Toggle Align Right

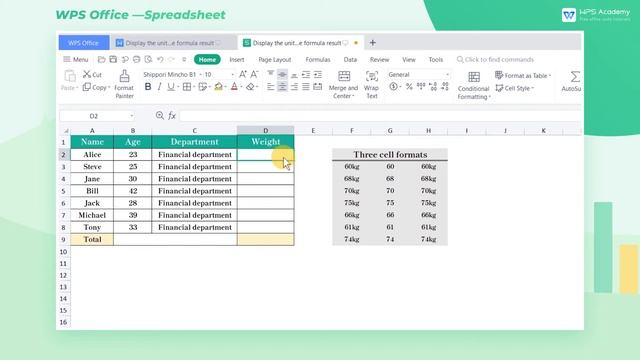294,87
